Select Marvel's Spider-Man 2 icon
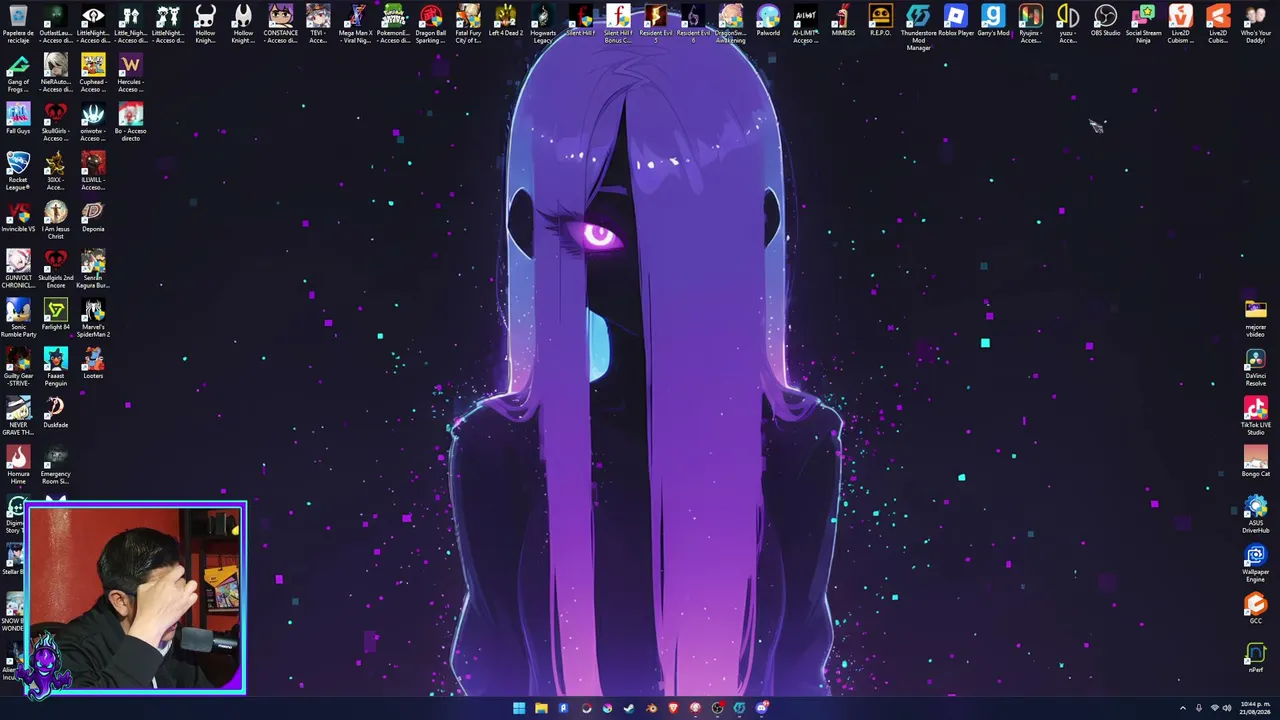Image resolution: width=1280 pixels, height=720 pixels. (x=93, y=317)
